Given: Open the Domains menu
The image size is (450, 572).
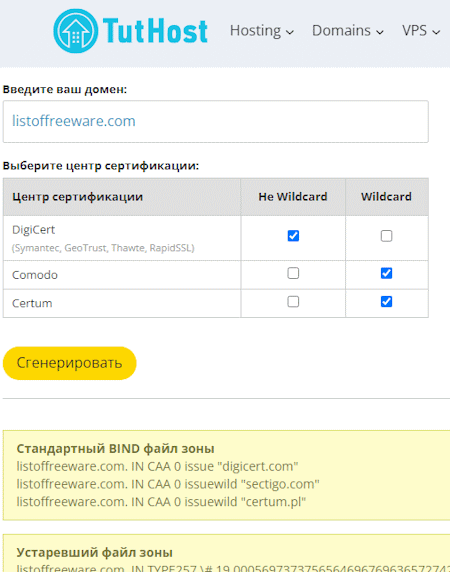Looking at the screenshot, I should [348, 31].
